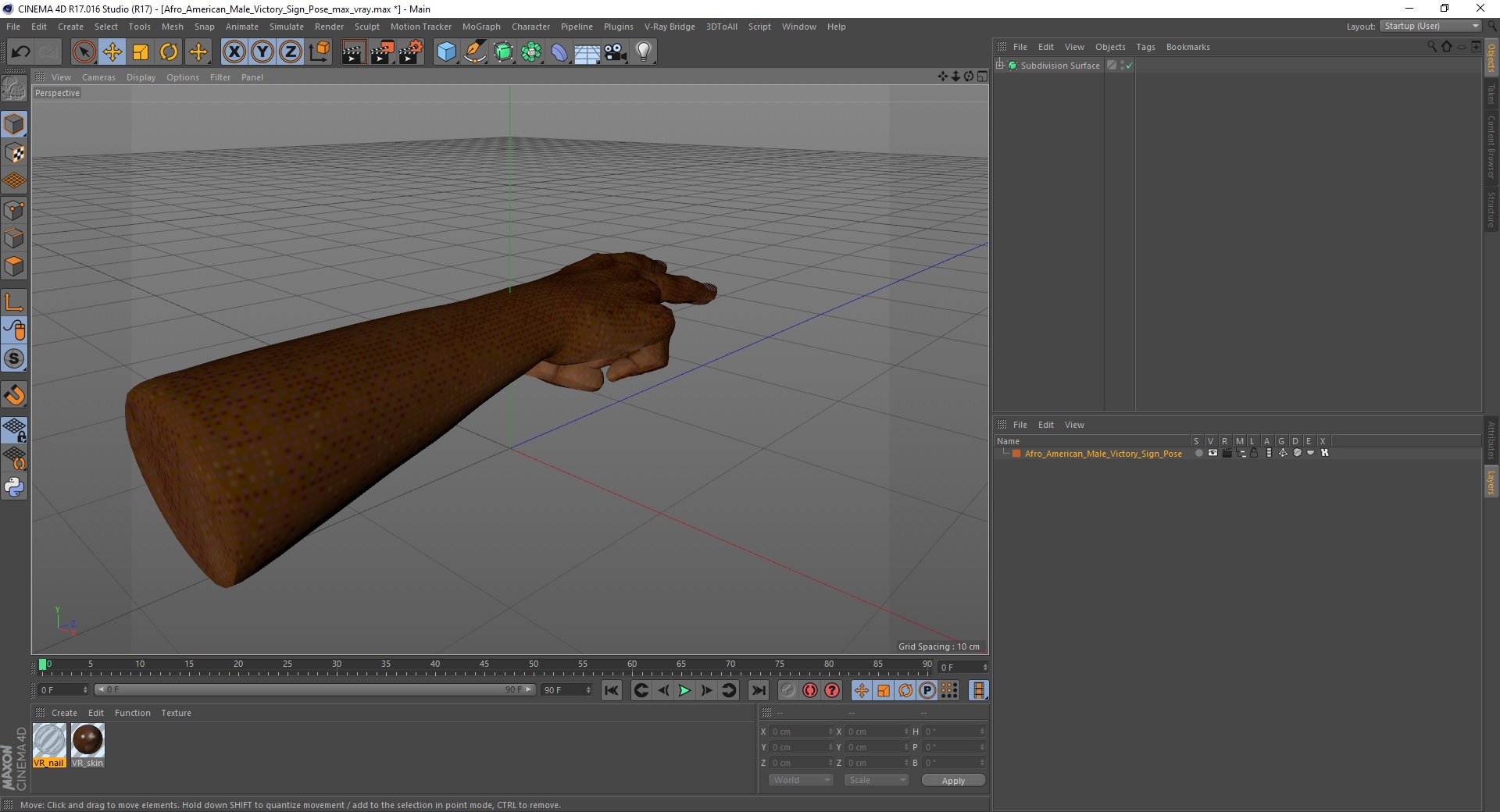Open the Scale mode dropdown
Image resolution: width=1500 pixels, height=812 pixels.
pos(877,780)
